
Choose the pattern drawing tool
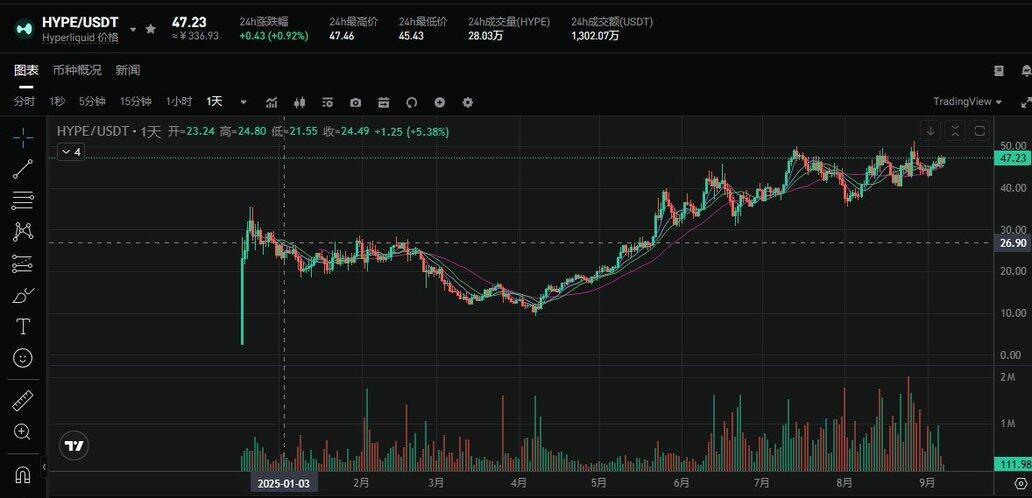23,232
